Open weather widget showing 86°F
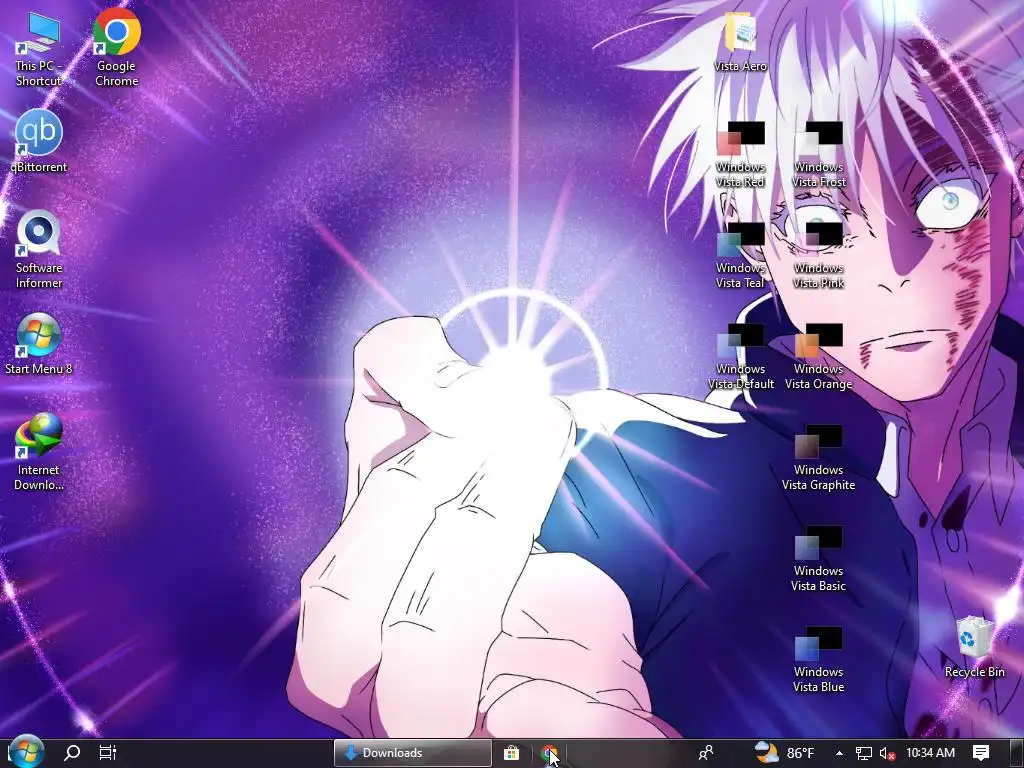Viewport: 1024px width, 768px height. tap(784, 753)
